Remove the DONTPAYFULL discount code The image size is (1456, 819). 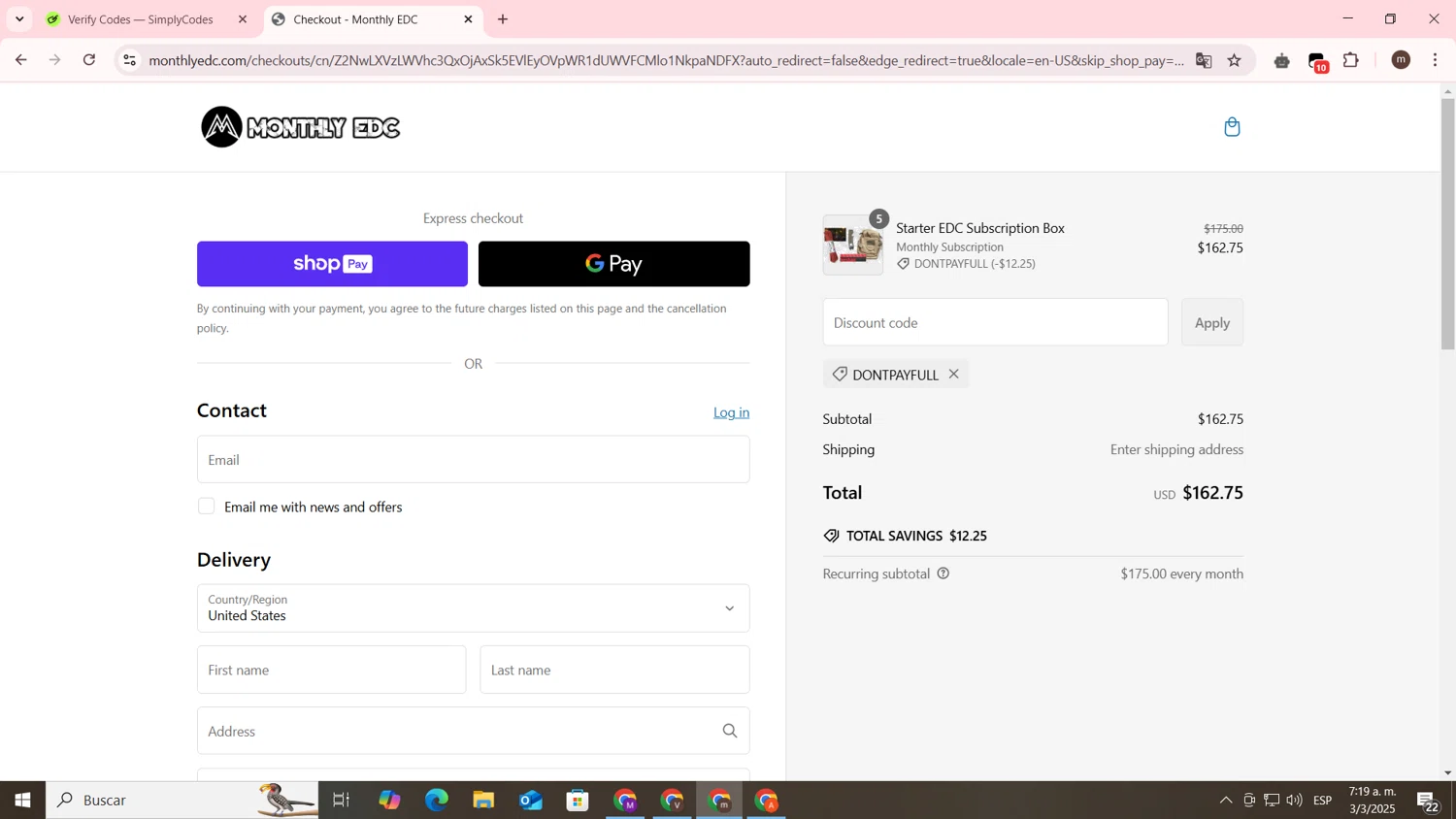954,374
